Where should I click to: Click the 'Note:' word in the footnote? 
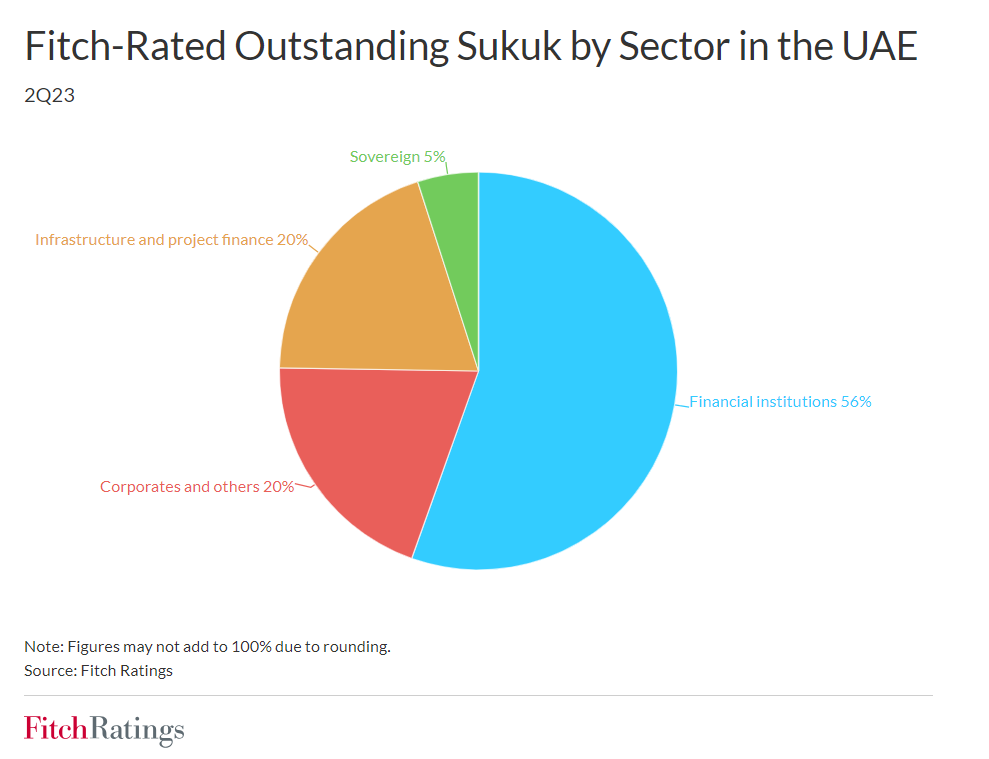(x=43, y=646)
